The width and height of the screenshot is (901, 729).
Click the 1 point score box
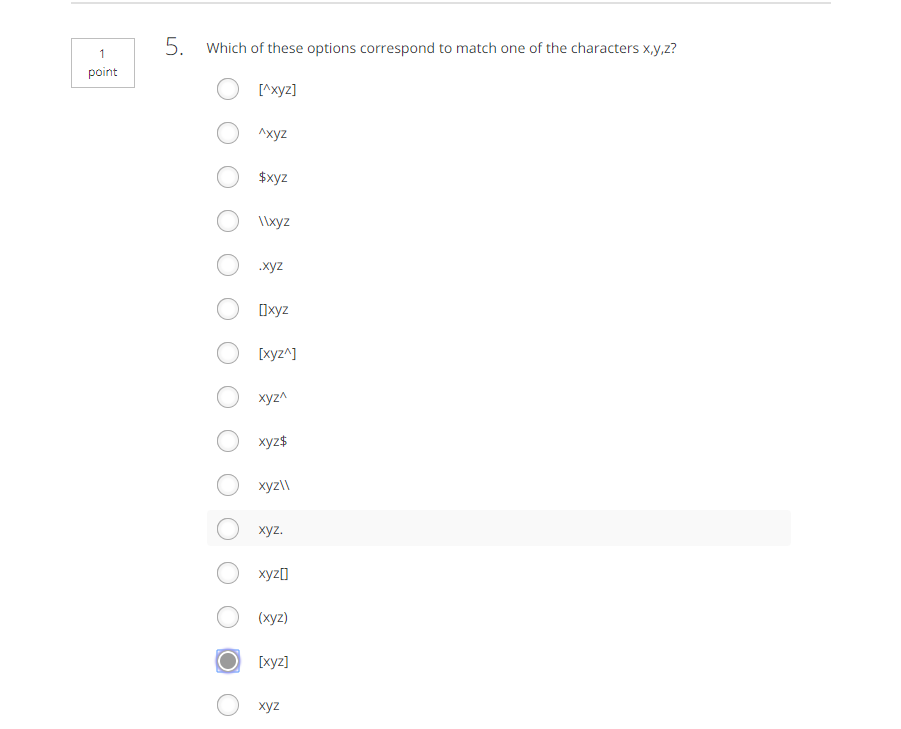click(x=103, y=63)
